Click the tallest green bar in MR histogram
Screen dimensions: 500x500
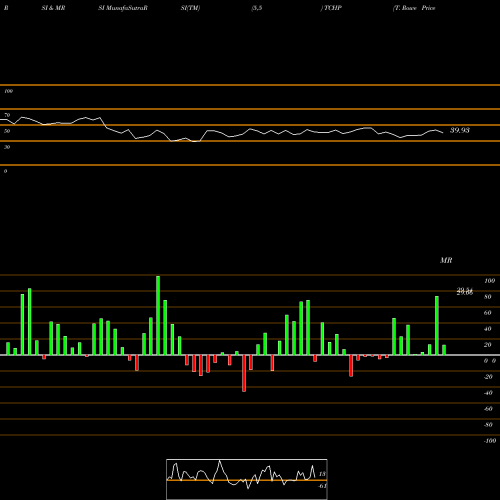click(x=158, y=315)
